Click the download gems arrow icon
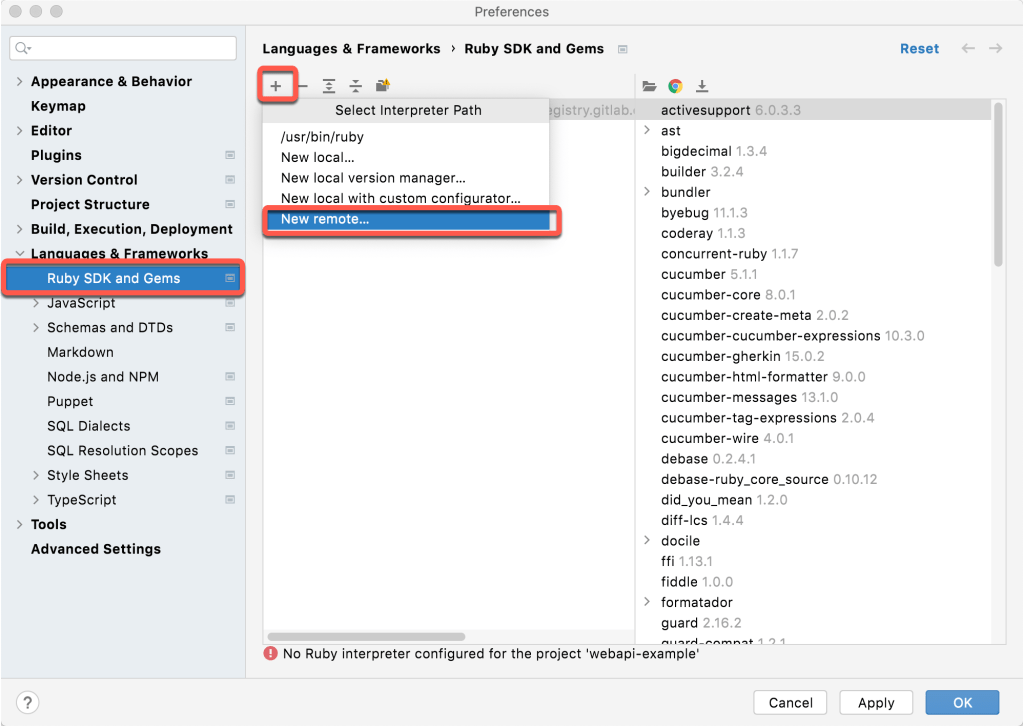The height and width of the screenshot is (726, 1023). click(x=702, y=86)
